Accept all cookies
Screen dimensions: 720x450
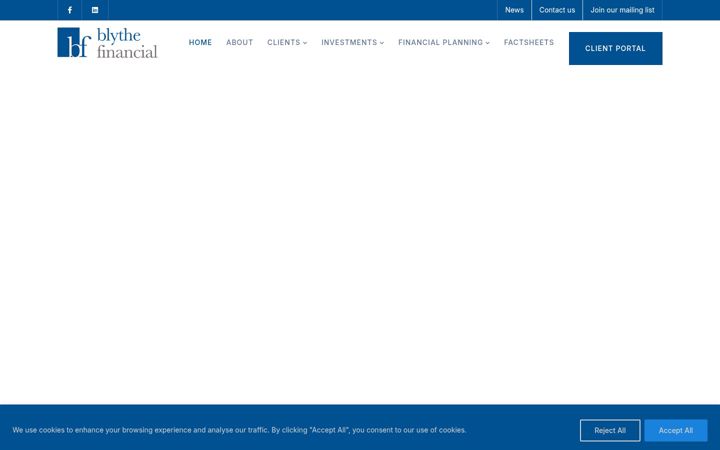pyautogui.click(x=675, y=430)
